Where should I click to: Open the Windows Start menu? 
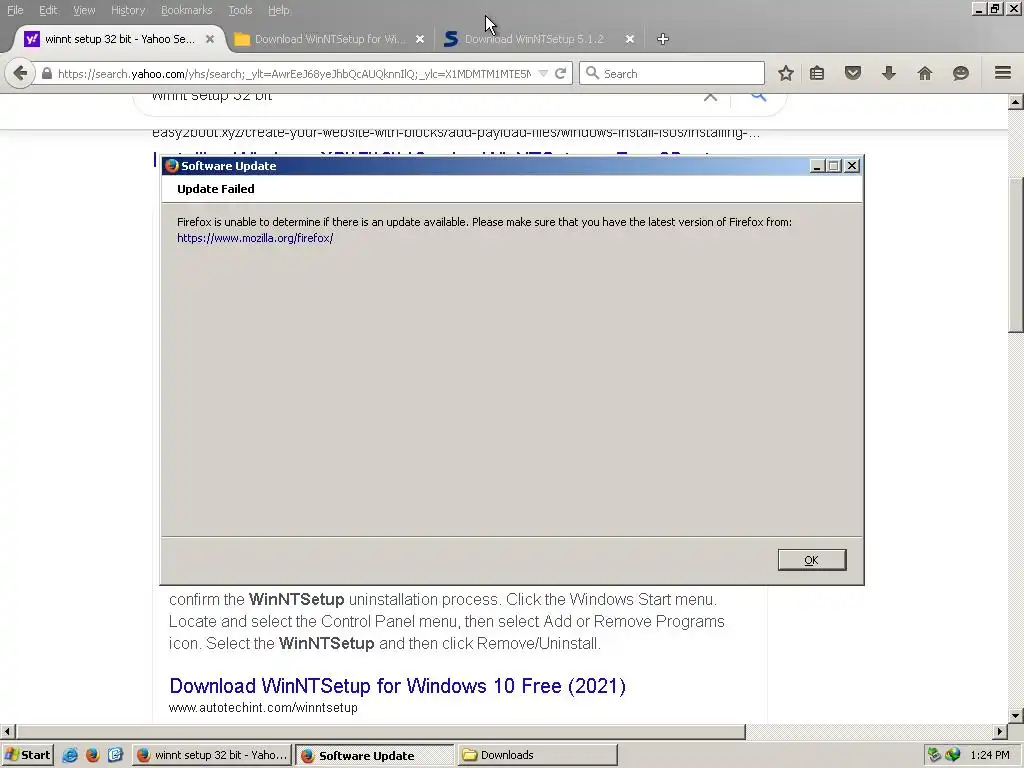[x=27, y=755]
